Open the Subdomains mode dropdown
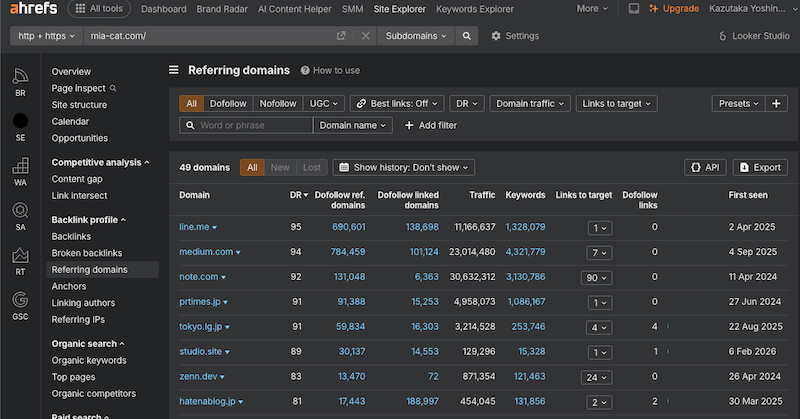Screen dimensions: 800x419 click(x=414, y=36)
